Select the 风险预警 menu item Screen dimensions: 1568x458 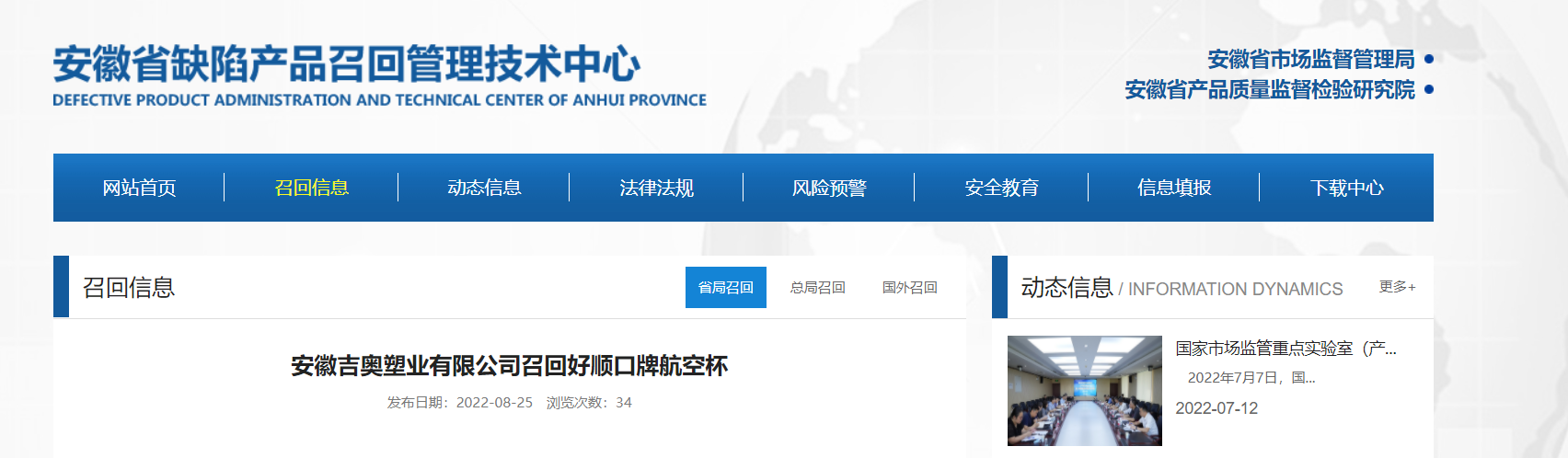click(x=829, y=188)
